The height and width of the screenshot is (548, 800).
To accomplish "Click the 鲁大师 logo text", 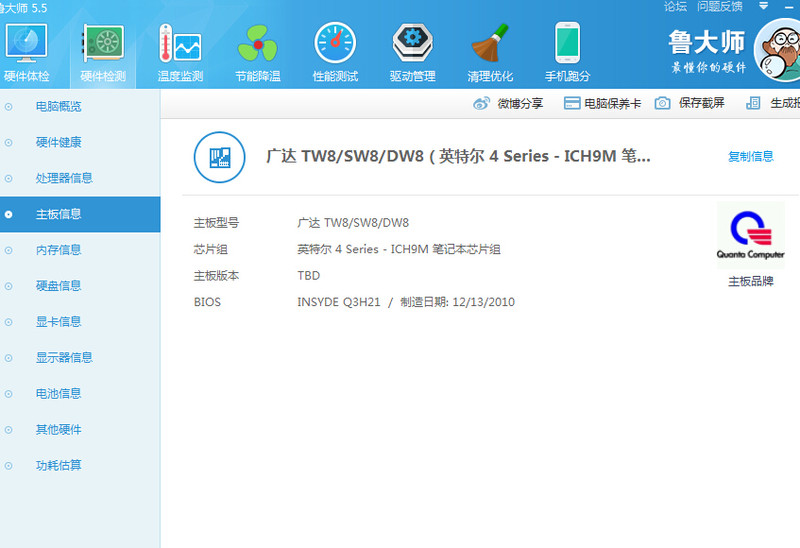I will pyautogui.click(x=707, y=42).
